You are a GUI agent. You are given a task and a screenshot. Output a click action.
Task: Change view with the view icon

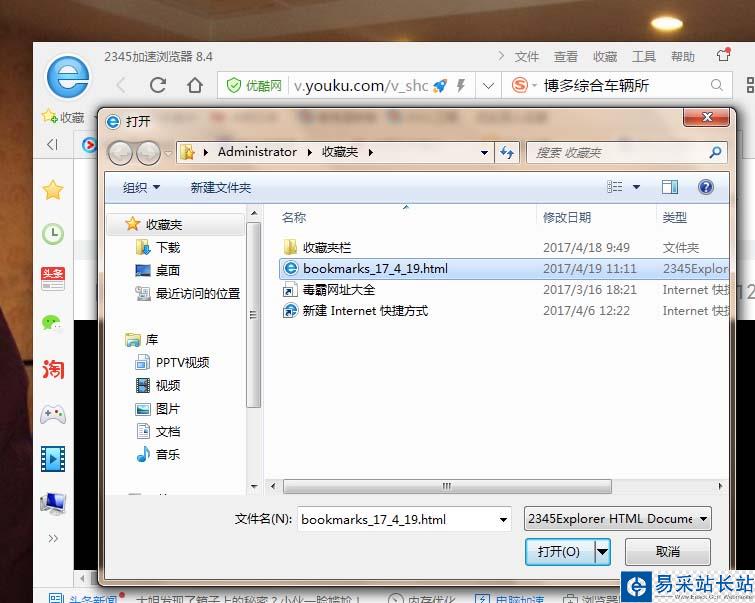coord(614,187)
